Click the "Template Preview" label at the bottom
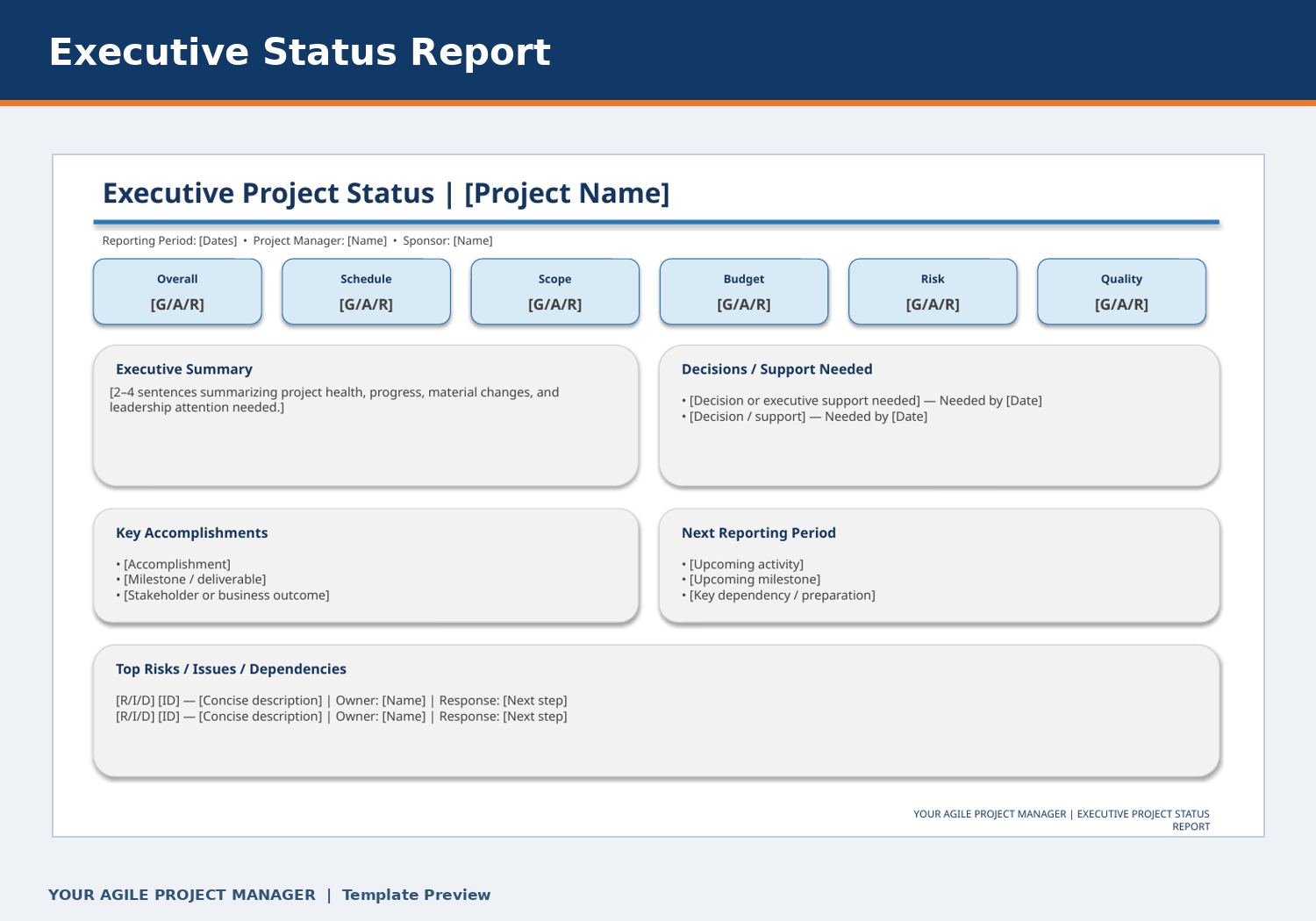The width and height of the screenshot is (1316, 921). click(x=416, y=895)
